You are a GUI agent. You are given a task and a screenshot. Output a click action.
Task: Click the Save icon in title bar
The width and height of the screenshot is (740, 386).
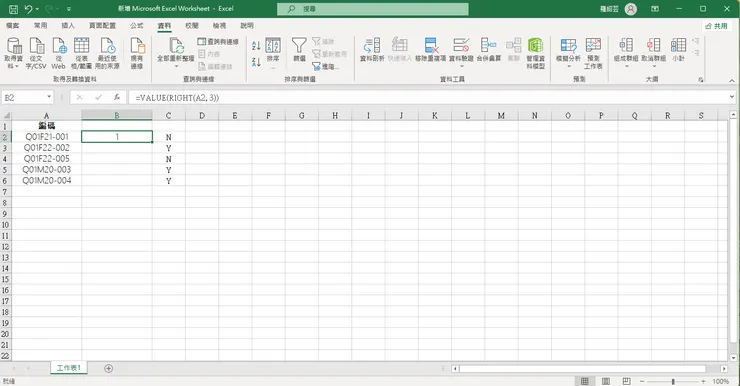pos(13,8)
